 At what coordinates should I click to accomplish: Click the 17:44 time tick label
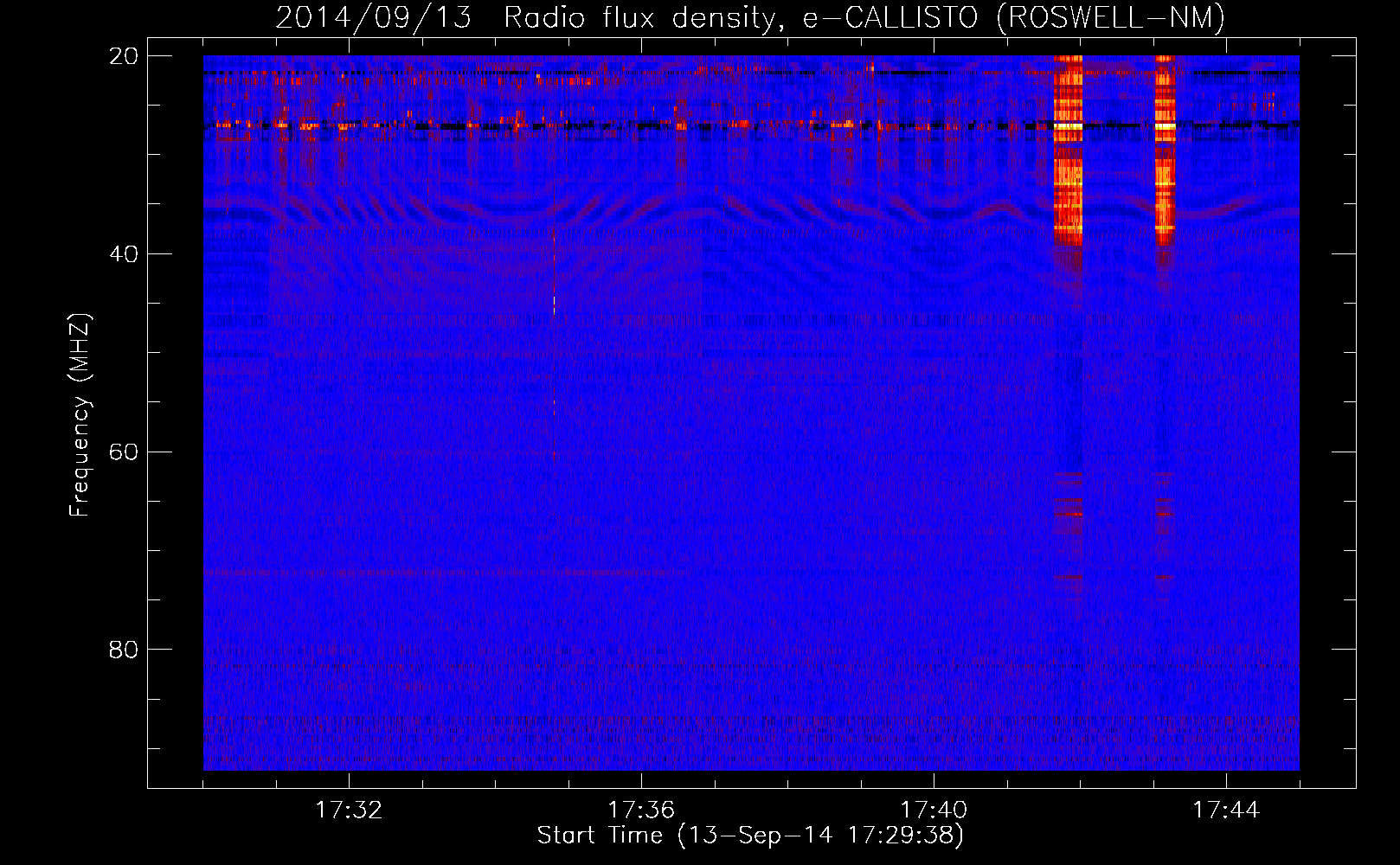[x=1226, y=810]
